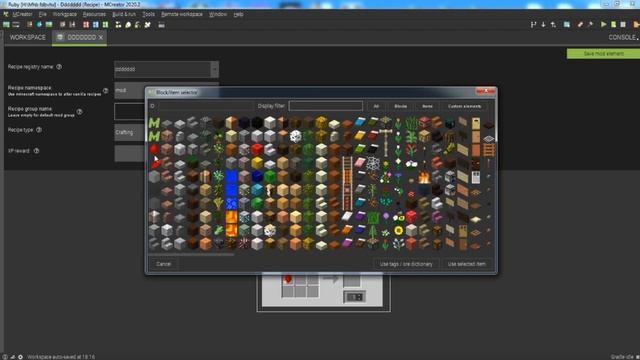This screenshot has width=640, height=360.
Task: Choose the white speckled snowy block
Action: [296, 136]
